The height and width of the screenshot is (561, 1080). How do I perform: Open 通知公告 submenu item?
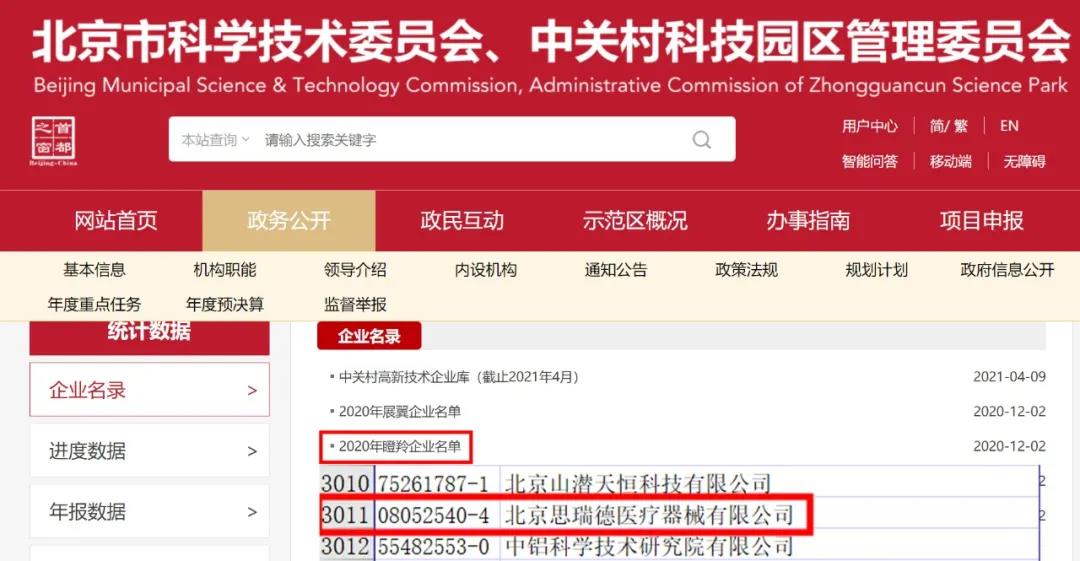coord(616,270)
